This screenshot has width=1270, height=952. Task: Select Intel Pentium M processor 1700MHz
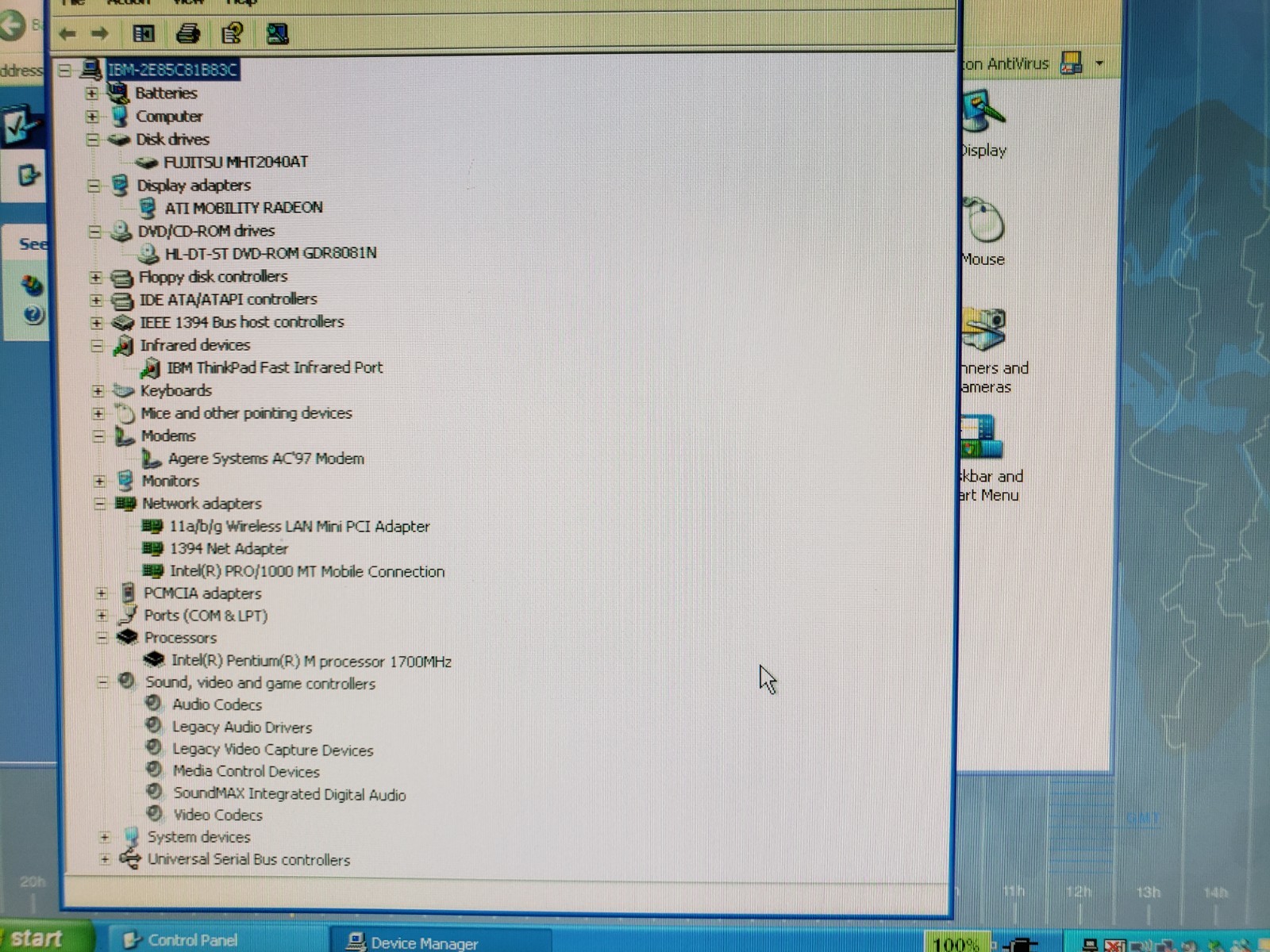click(311, 661)
